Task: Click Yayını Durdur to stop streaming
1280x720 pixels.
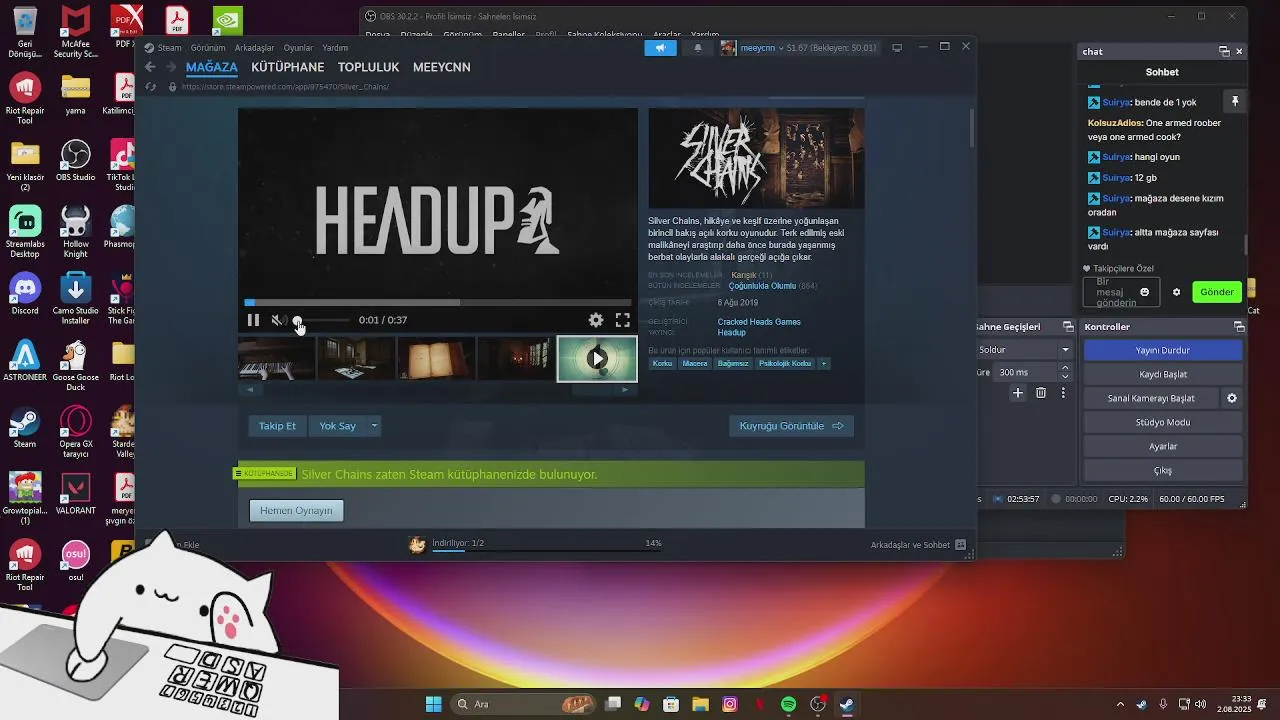Action: point(1163,350)
